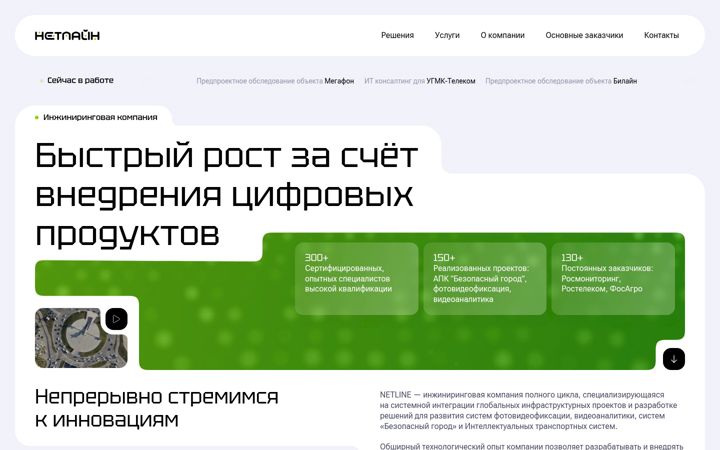Click the Билайн project ticker item
The height and width of the screenshot is (450, 720).
[x=561, y=81]
